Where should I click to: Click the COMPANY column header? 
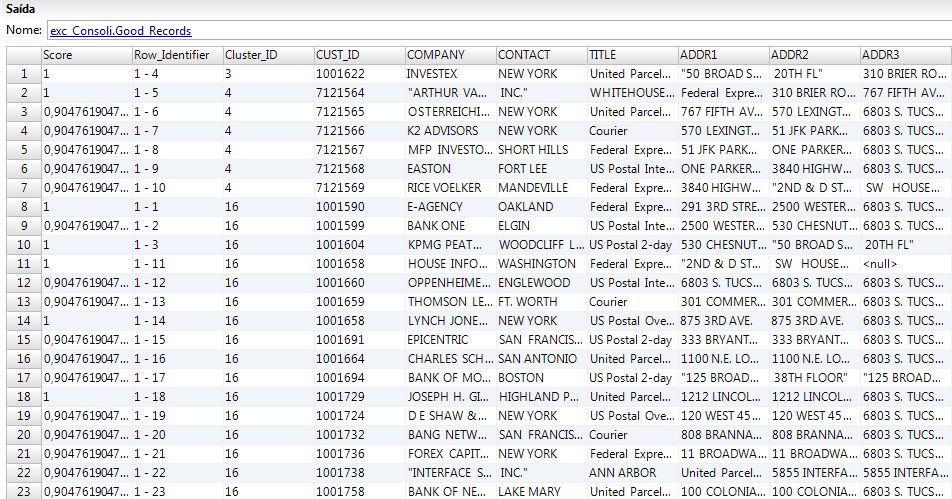point(451,55)
